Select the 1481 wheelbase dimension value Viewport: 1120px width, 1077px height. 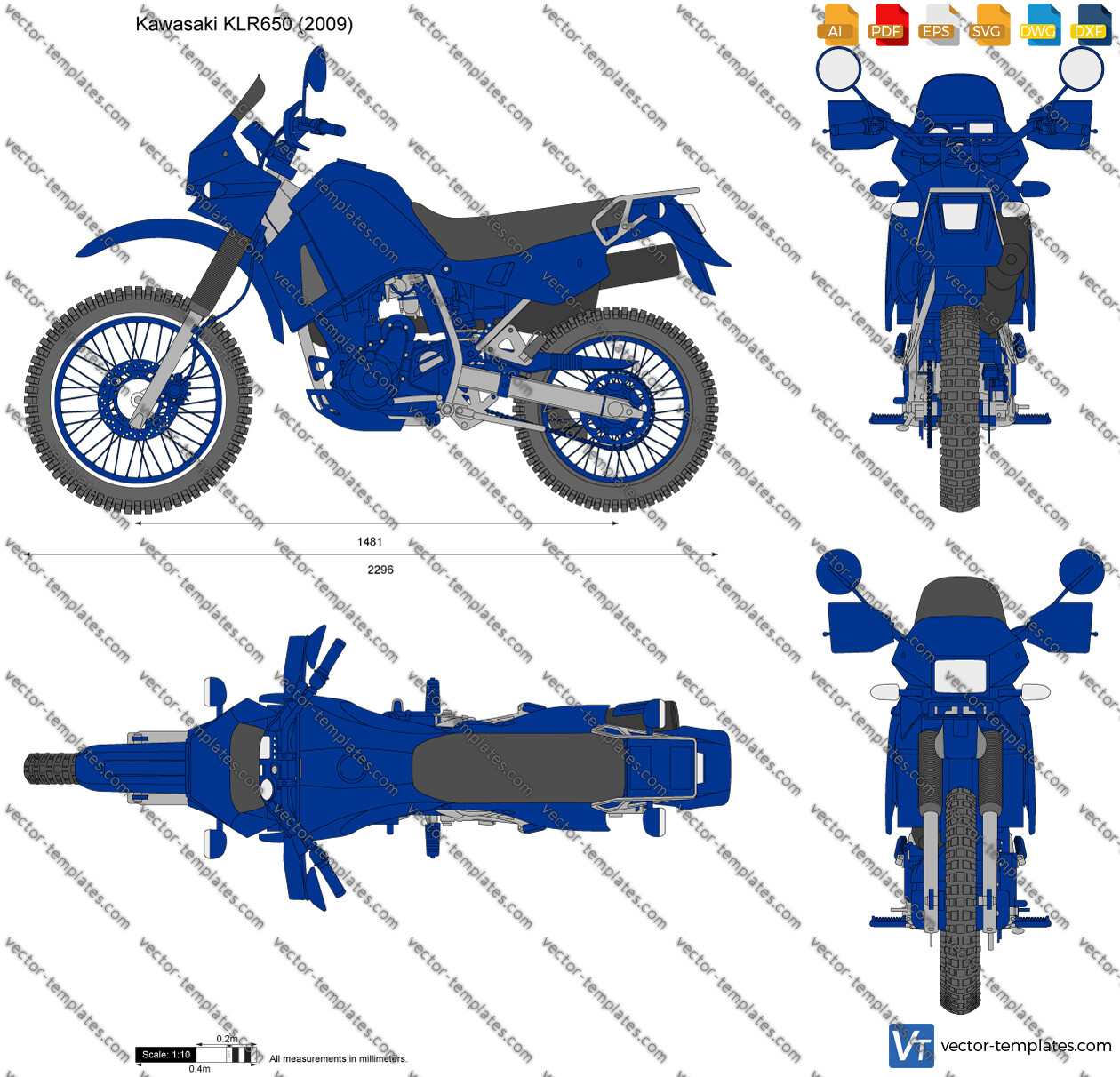[370, 541]
